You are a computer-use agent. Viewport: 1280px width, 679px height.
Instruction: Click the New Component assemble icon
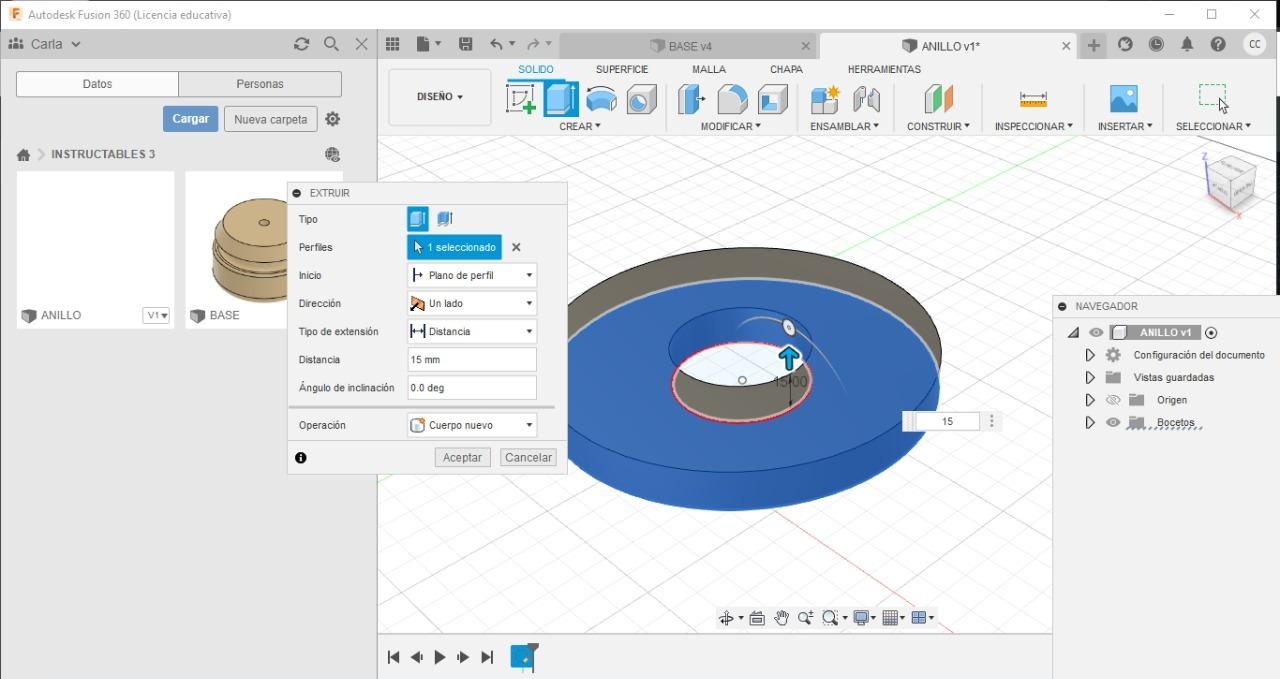point(826,98)
